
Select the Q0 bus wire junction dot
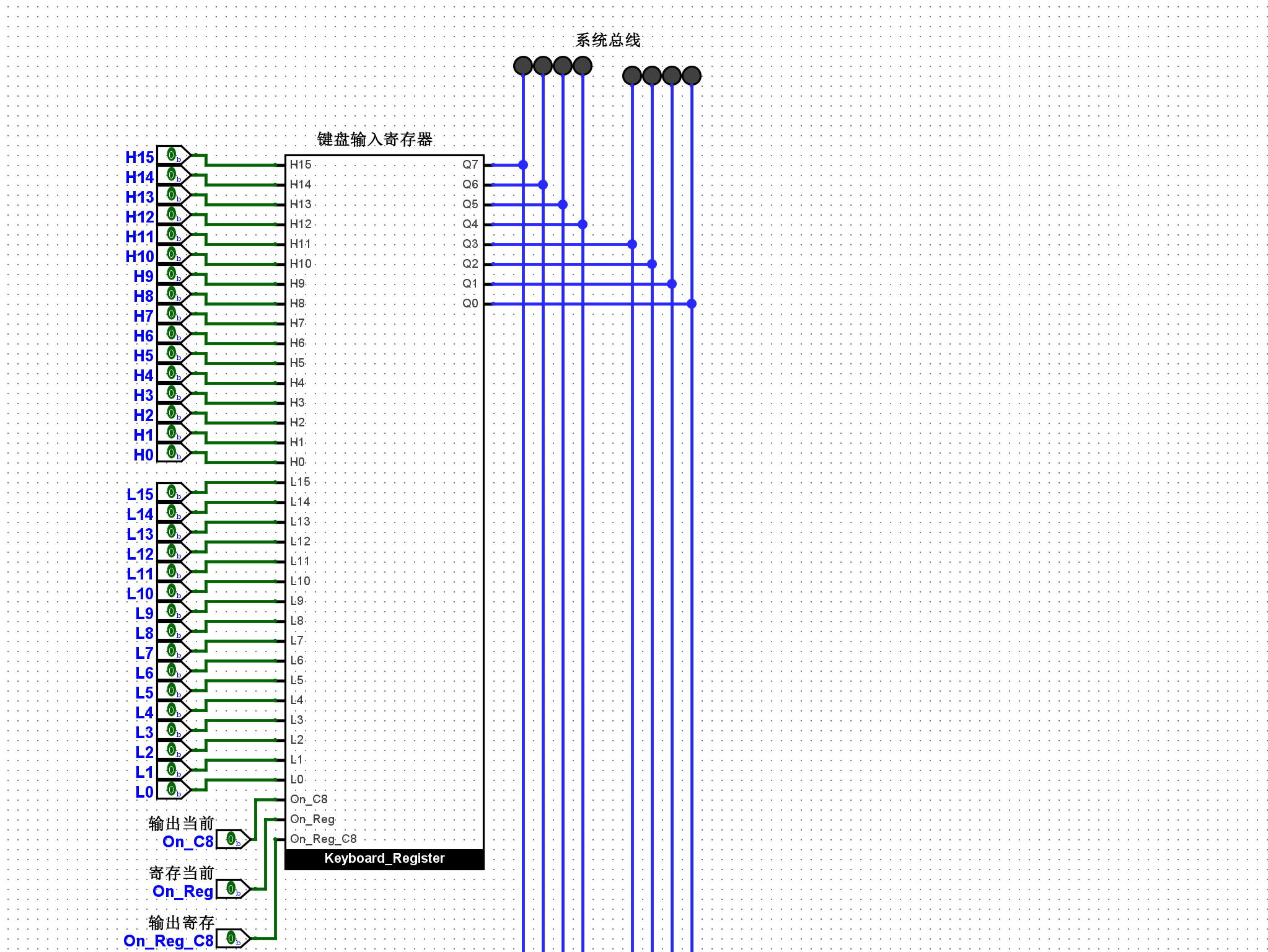point(692,304)
